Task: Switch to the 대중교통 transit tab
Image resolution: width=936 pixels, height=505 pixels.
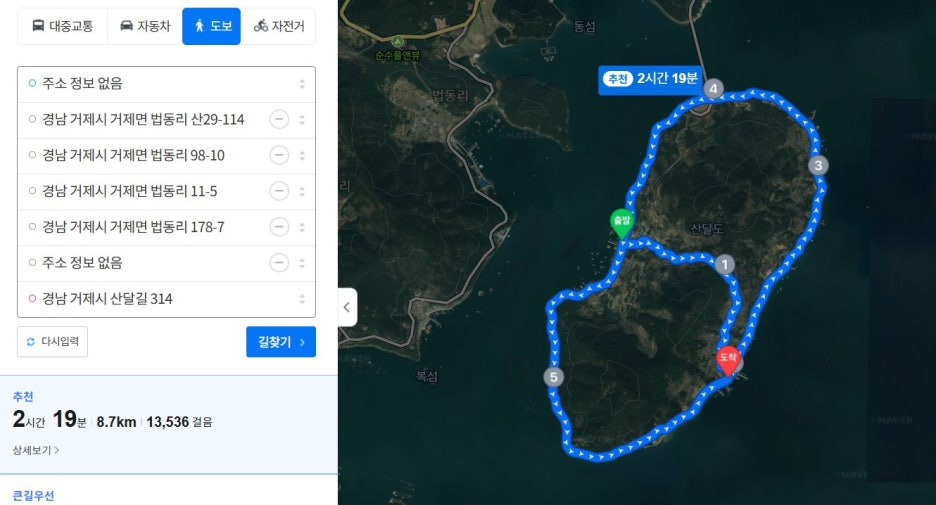Action: [63, 26]
